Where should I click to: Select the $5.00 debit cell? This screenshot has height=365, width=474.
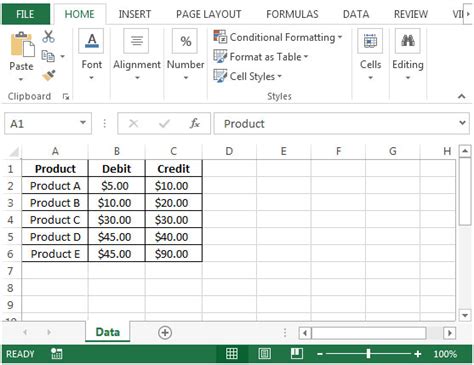pos(117,186)
